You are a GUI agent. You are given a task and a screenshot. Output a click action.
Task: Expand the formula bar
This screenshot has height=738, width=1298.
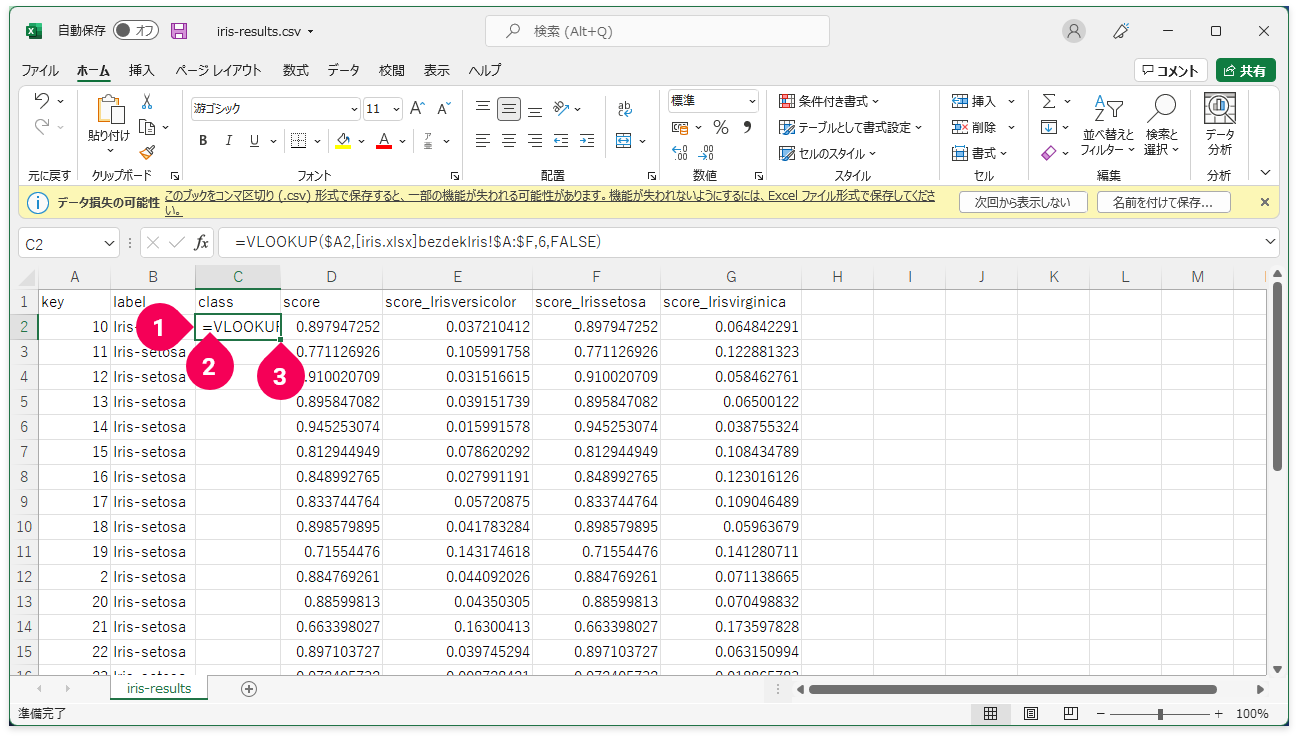[1271, 242]
